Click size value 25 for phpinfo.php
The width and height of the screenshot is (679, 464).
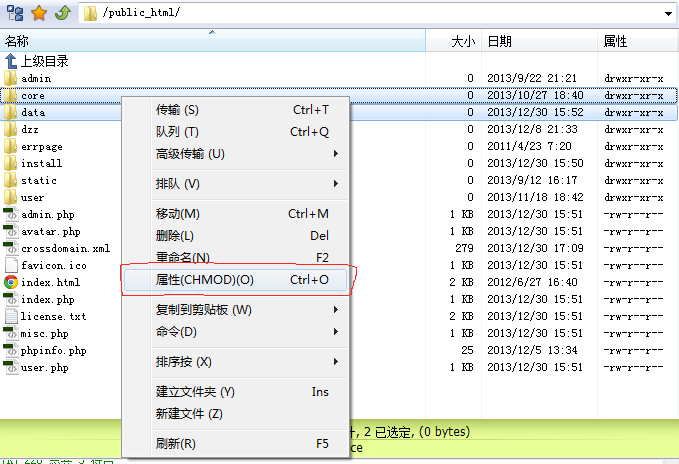pyautogui.click(x=467, y=350)
